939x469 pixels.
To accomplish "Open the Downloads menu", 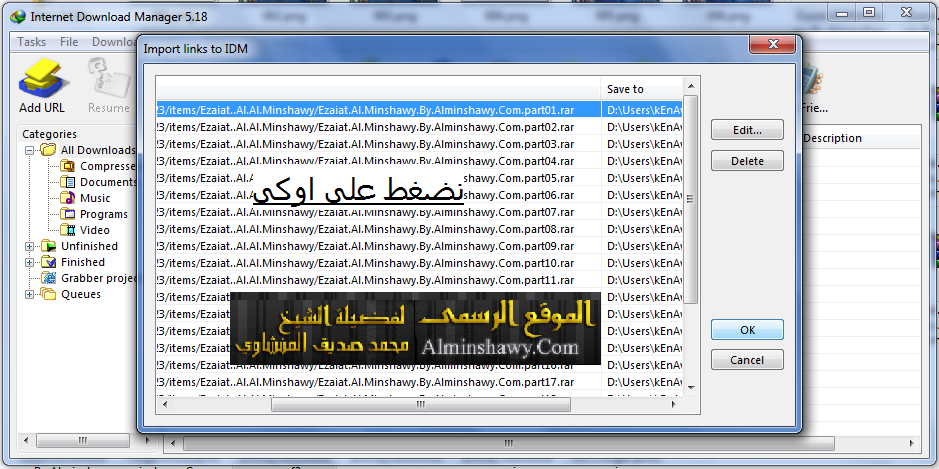I will [114, 42].
